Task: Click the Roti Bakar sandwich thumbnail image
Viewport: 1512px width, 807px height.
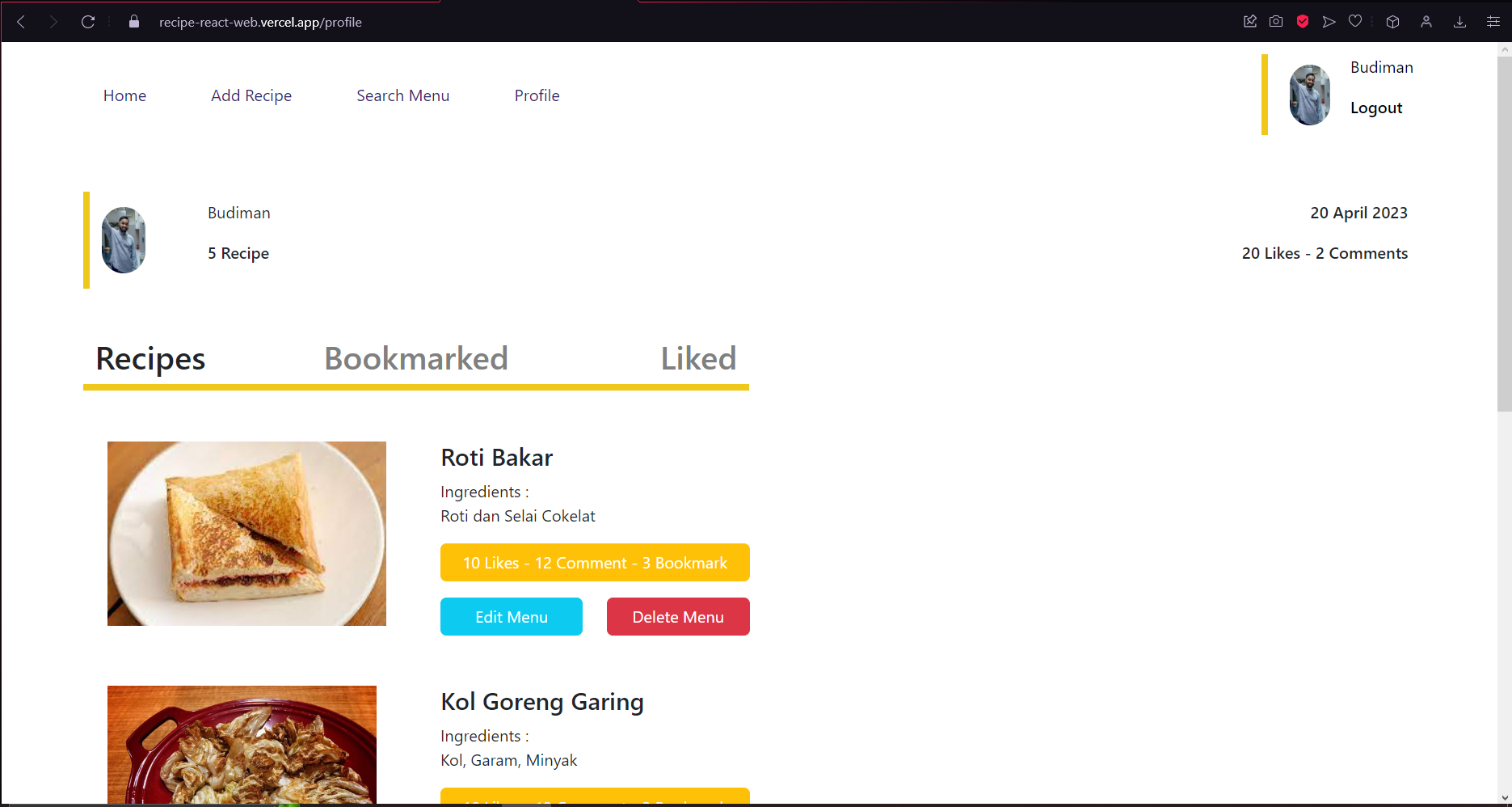Action: point(246,534)
